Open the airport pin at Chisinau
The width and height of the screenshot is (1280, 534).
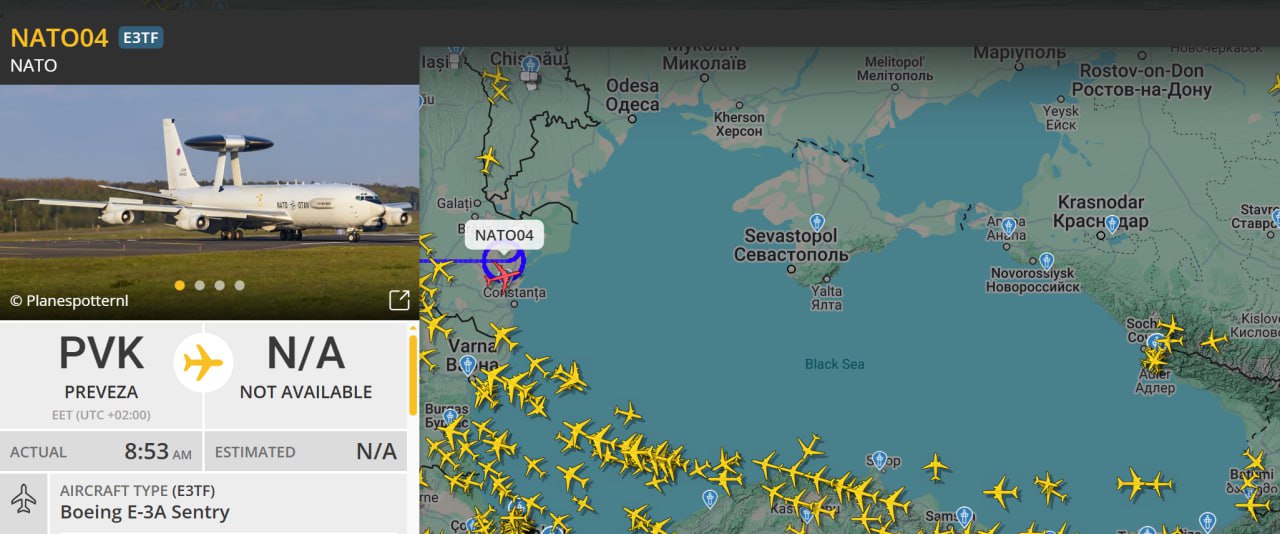pyautogui.click(x=530, y=67)
